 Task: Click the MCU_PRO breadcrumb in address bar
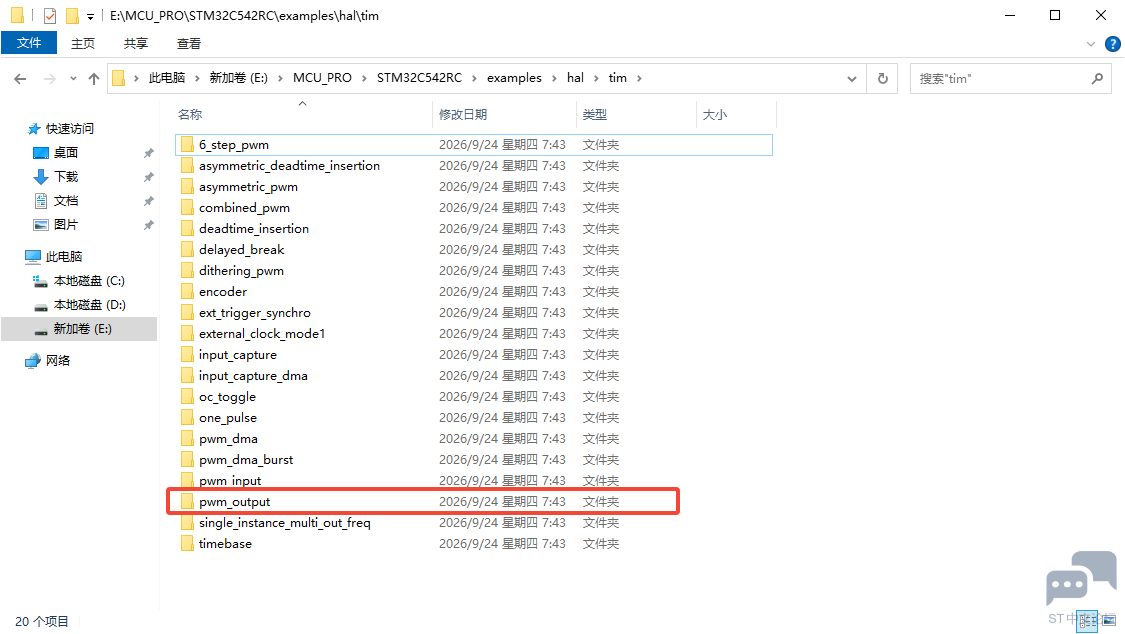tap(322, 78)
